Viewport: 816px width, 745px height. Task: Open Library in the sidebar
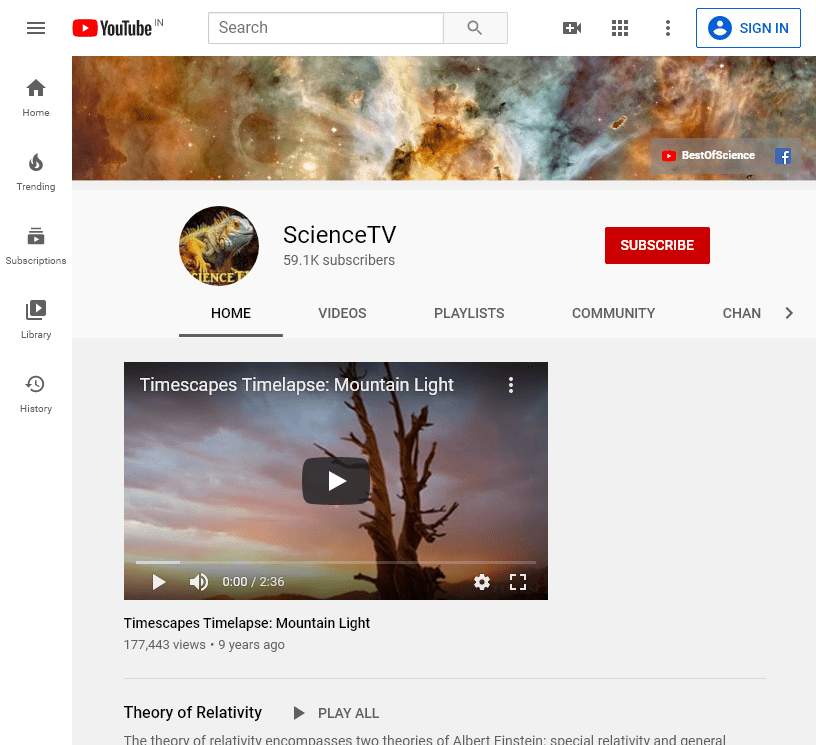[x=36, y=320]
